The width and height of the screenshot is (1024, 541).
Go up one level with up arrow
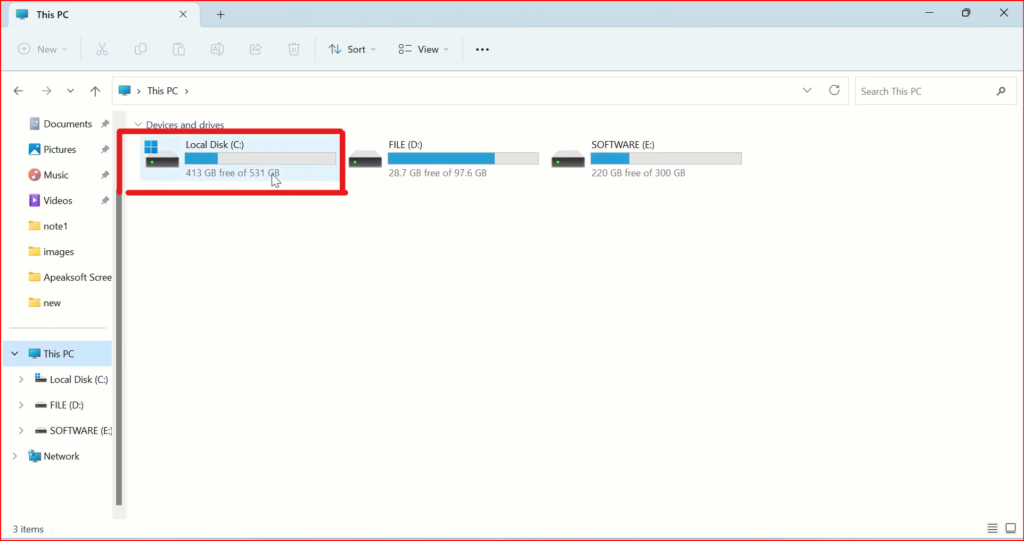point(95,91)
